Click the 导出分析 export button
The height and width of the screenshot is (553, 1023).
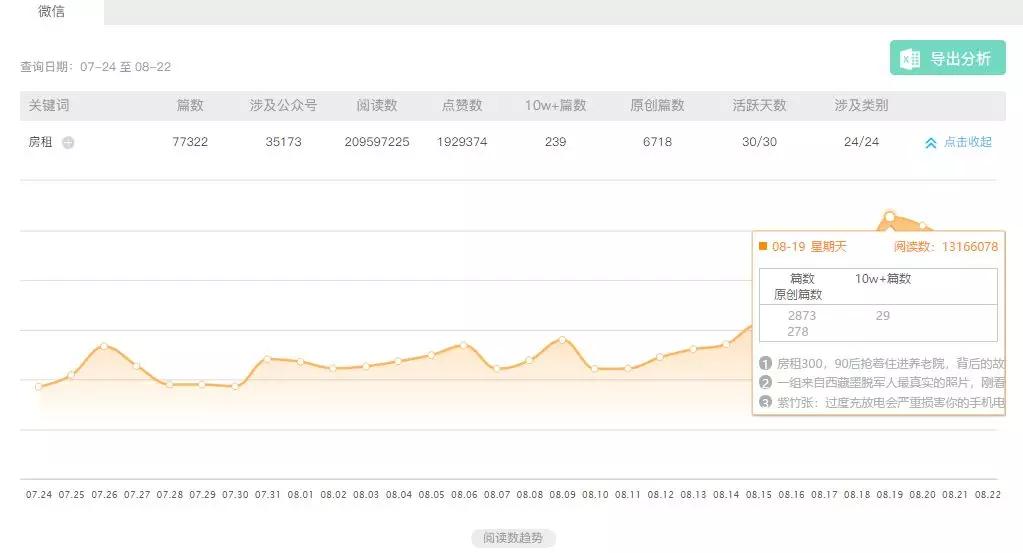pyautogui.click(x=947, y=58)
